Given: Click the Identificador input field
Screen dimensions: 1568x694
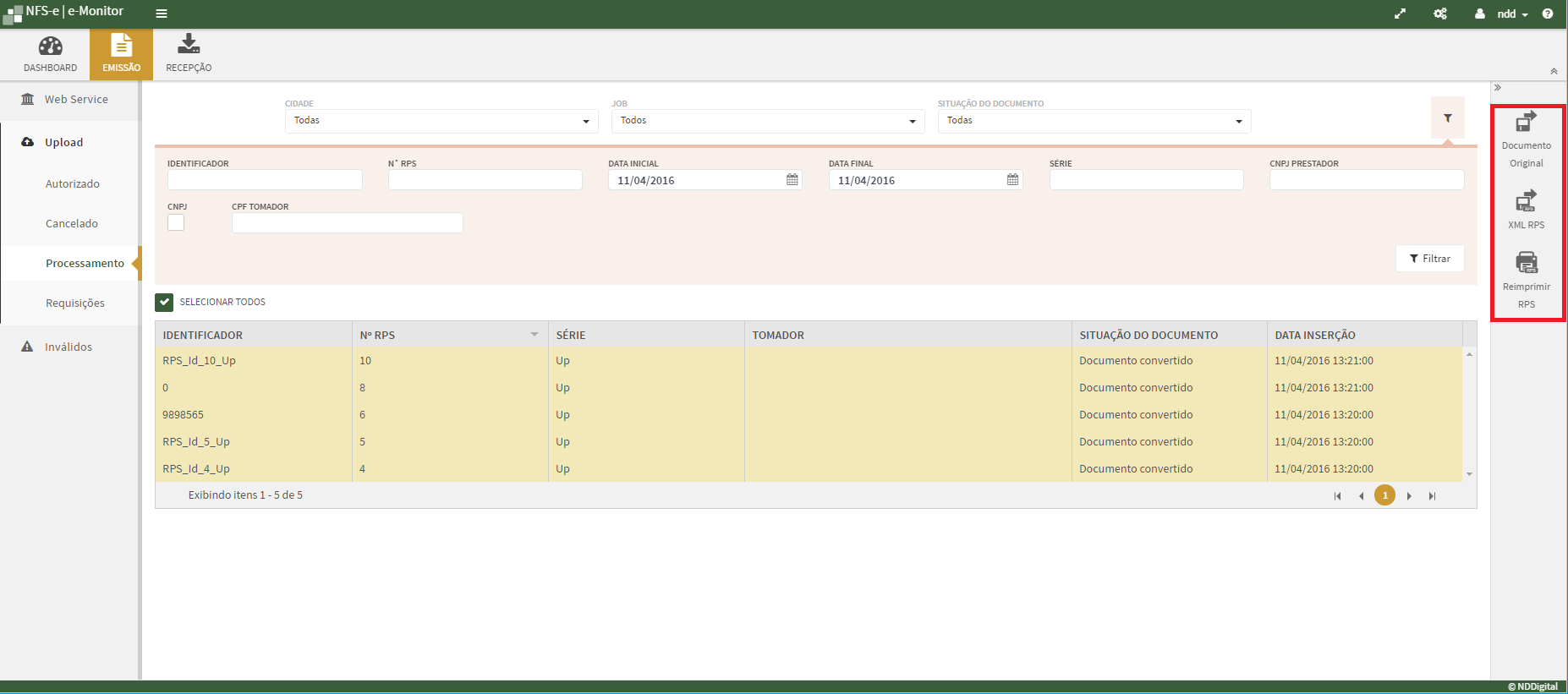Looking at the screenshot, I should [x=265, y=180].
